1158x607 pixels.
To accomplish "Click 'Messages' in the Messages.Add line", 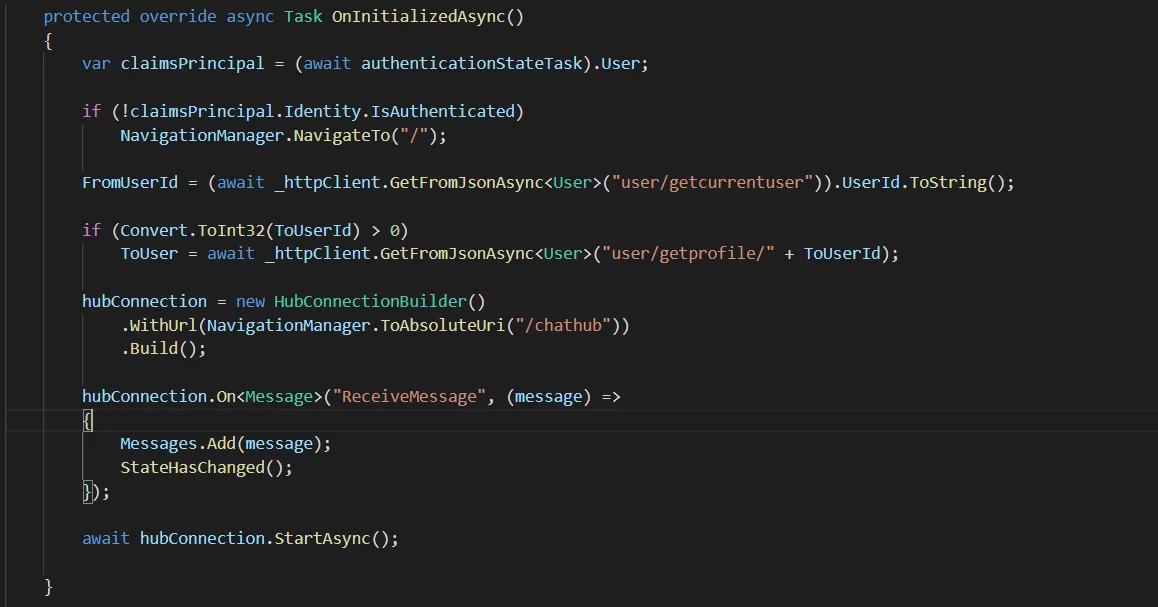I will coord(159,444).
